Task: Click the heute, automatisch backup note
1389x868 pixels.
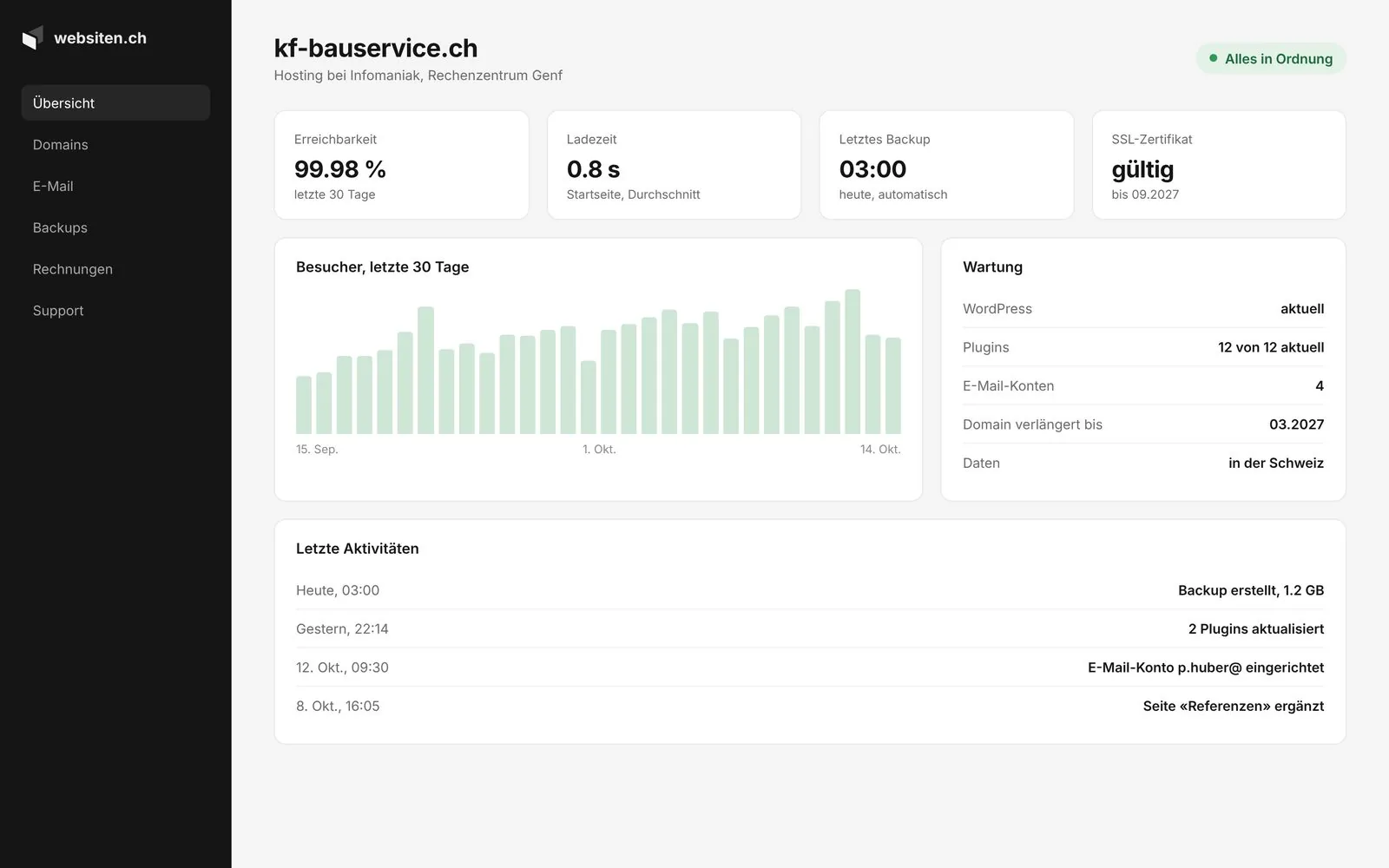Action: (893, 194)
